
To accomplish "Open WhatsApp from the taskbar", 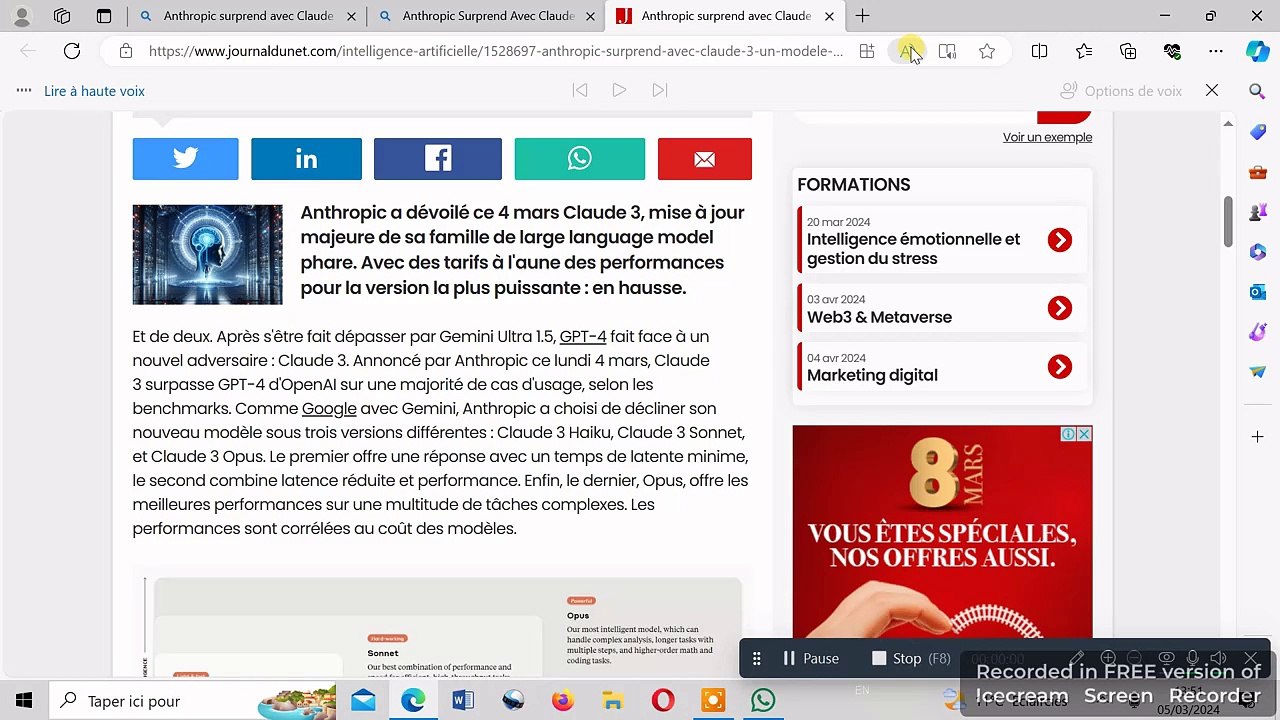I will tap(763, 700).
